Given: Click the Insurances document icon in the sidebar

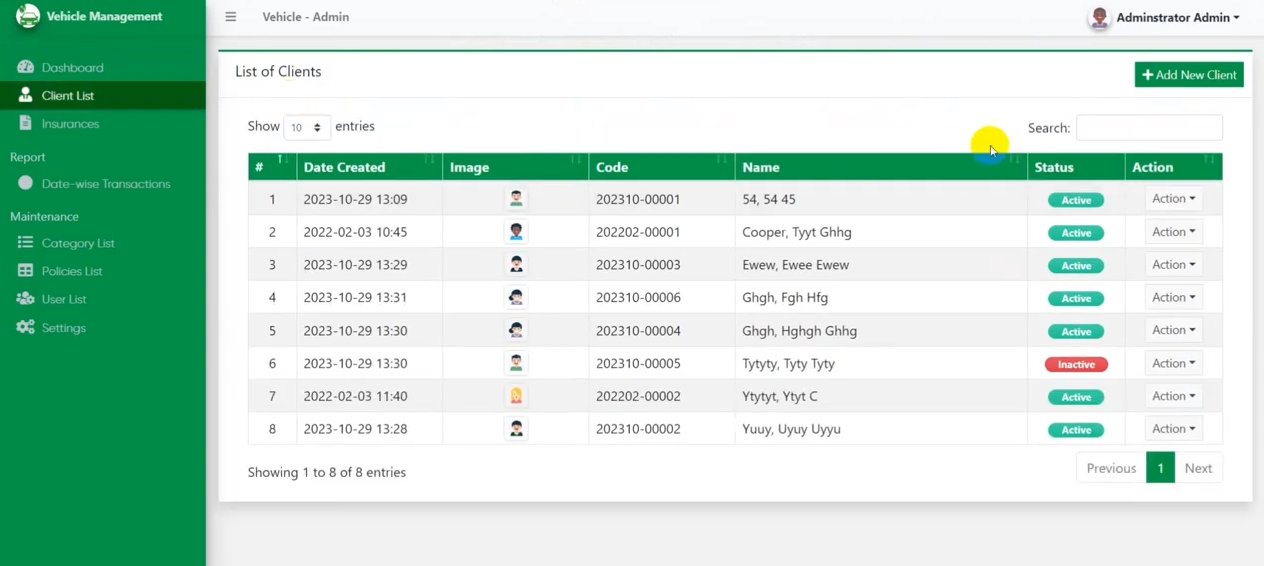Looking at the screenshot, I should (25, 123).
